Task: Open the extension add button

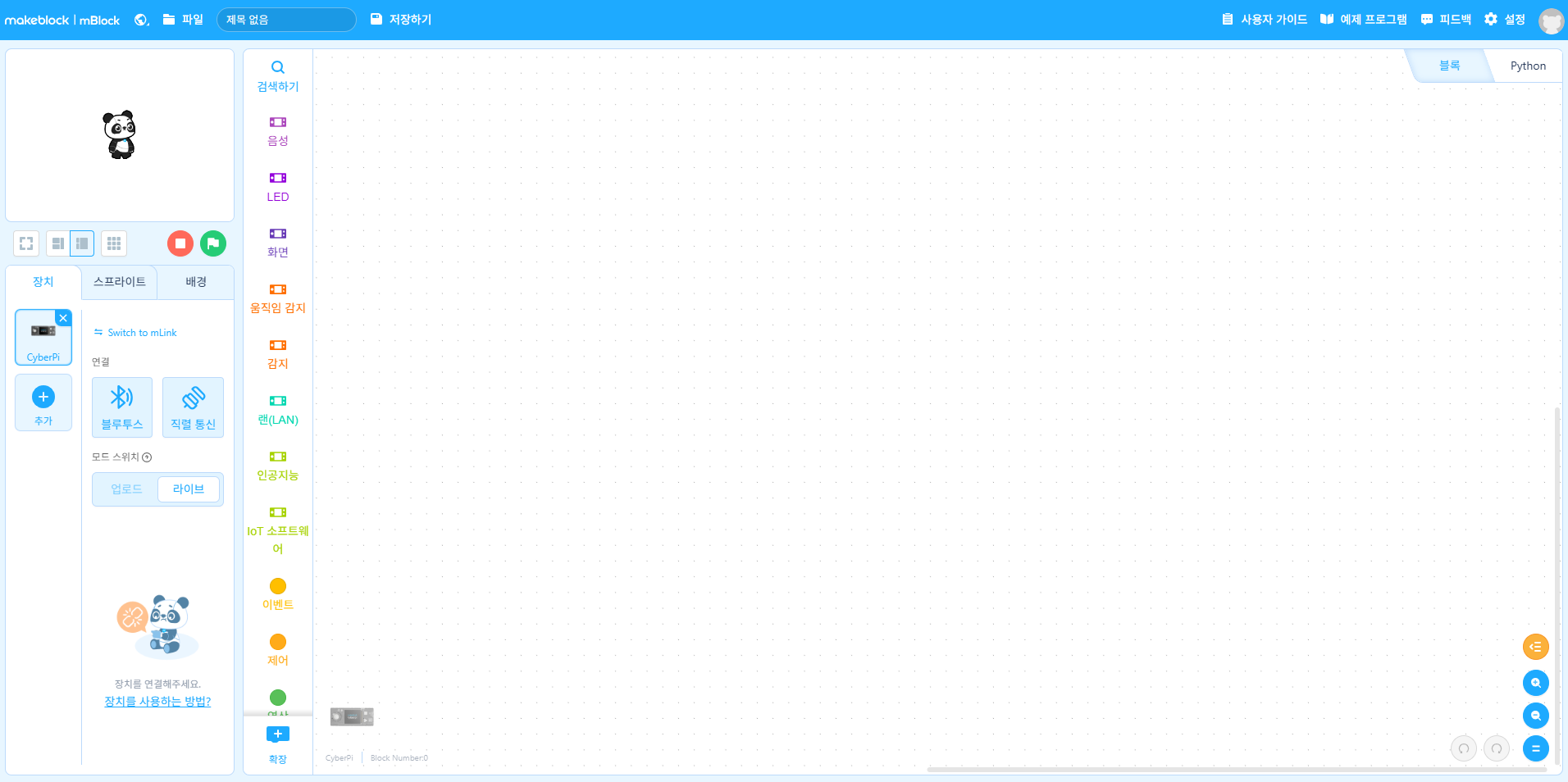Action: point(278,742)
